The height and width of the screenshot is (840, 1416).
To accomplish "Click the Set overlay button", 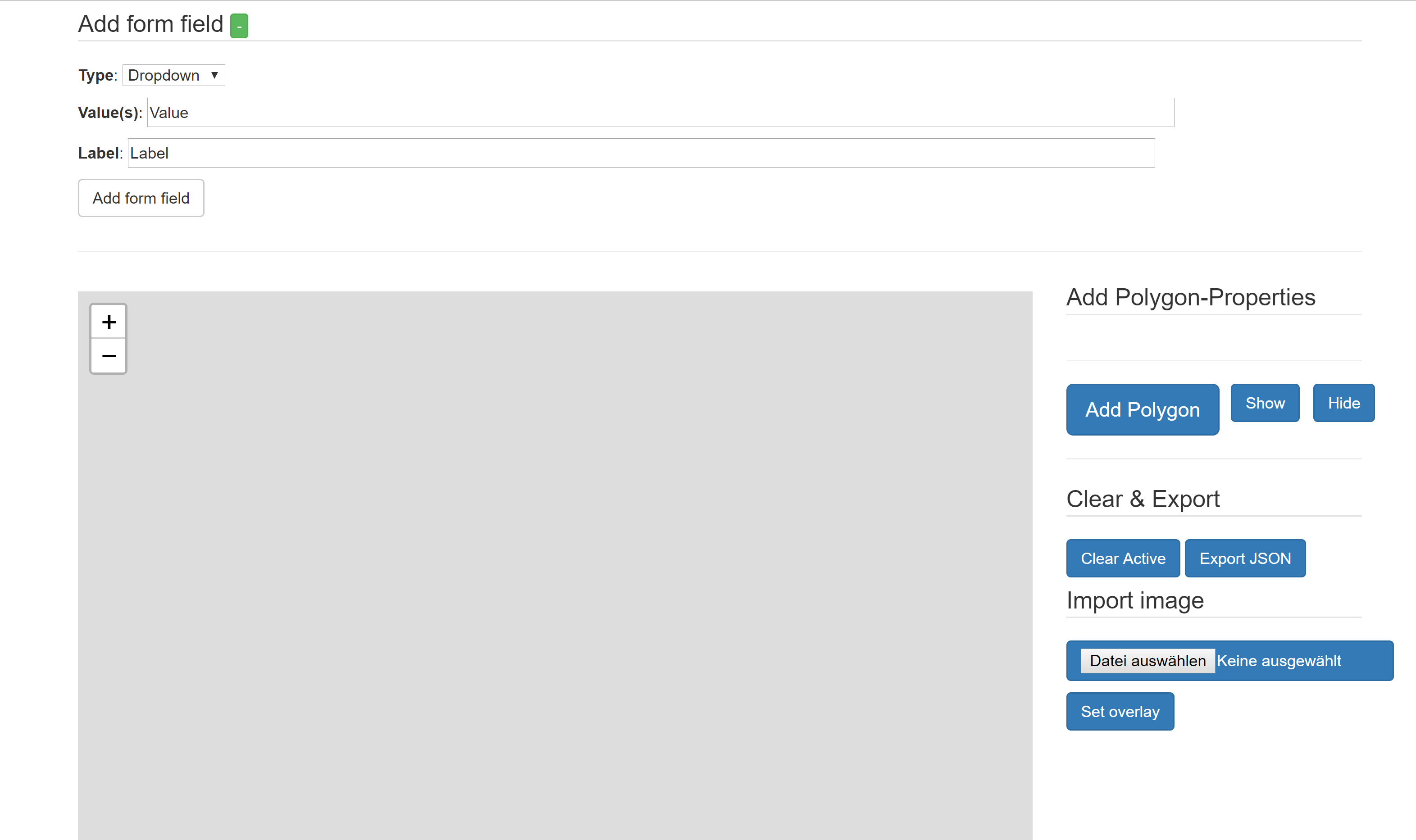I will [x=1120, y=712].
